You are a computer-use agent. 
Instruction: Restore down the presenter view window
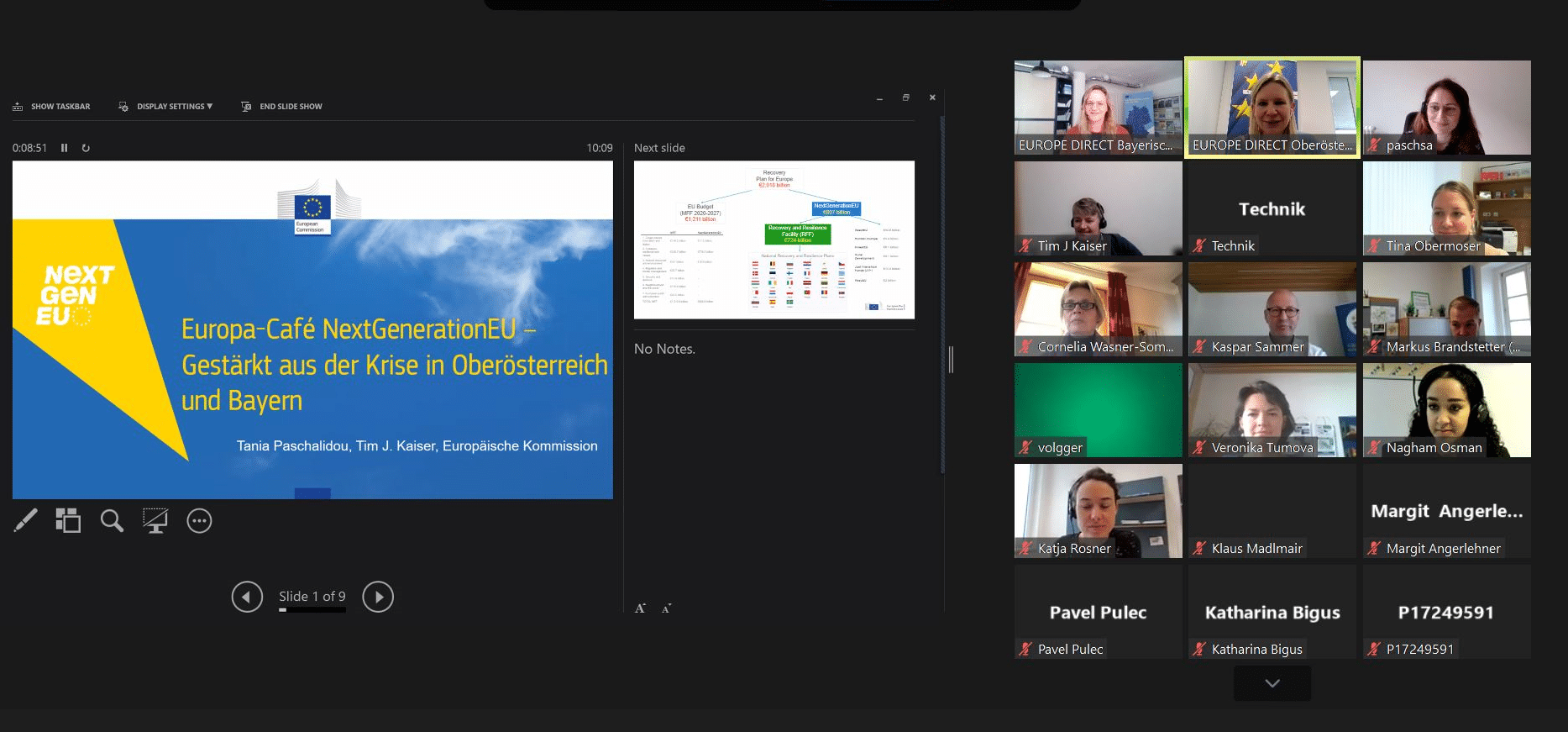click(x=906, y=97)
